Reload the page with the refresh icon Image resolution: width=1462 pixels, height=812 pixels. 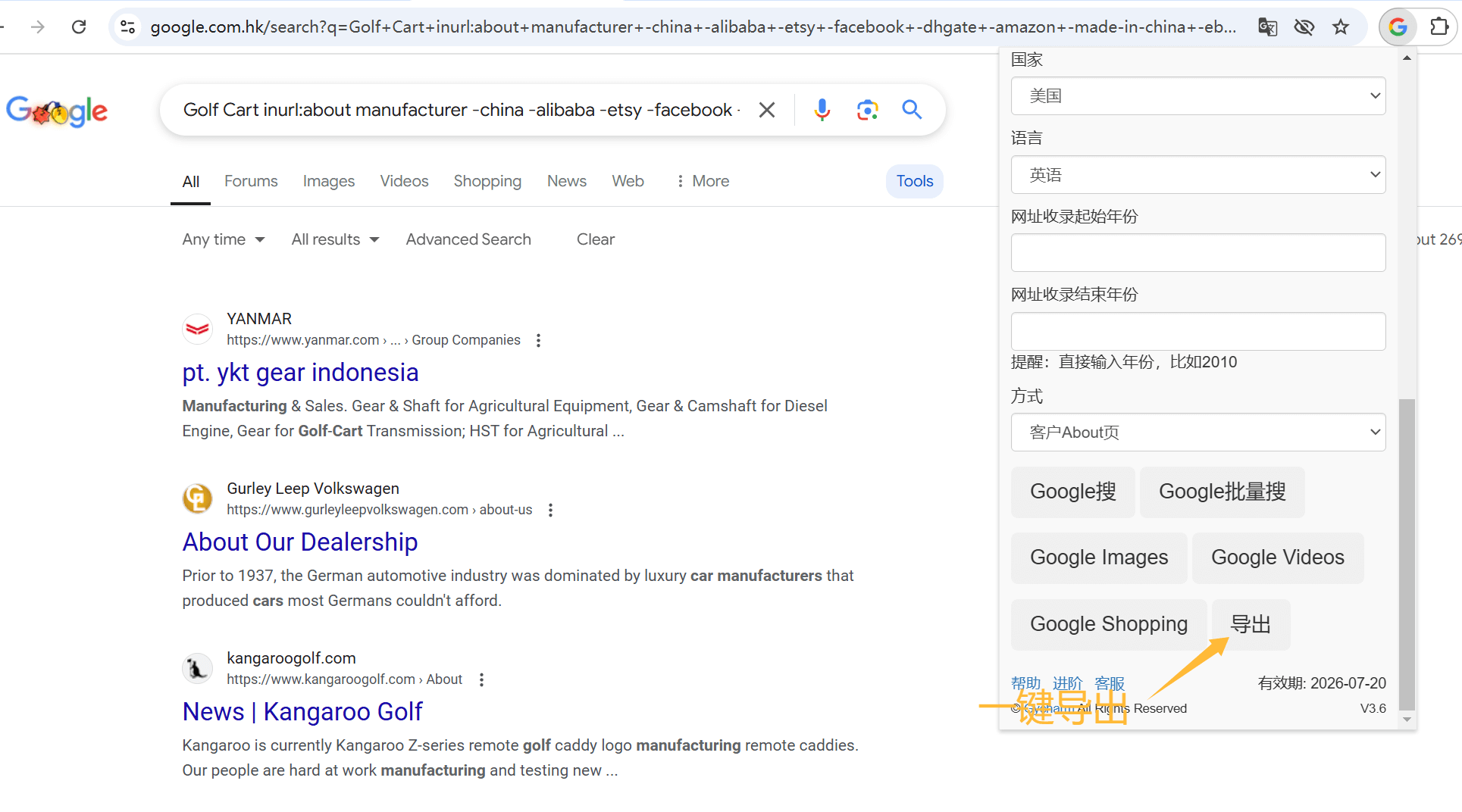point(79,27)
